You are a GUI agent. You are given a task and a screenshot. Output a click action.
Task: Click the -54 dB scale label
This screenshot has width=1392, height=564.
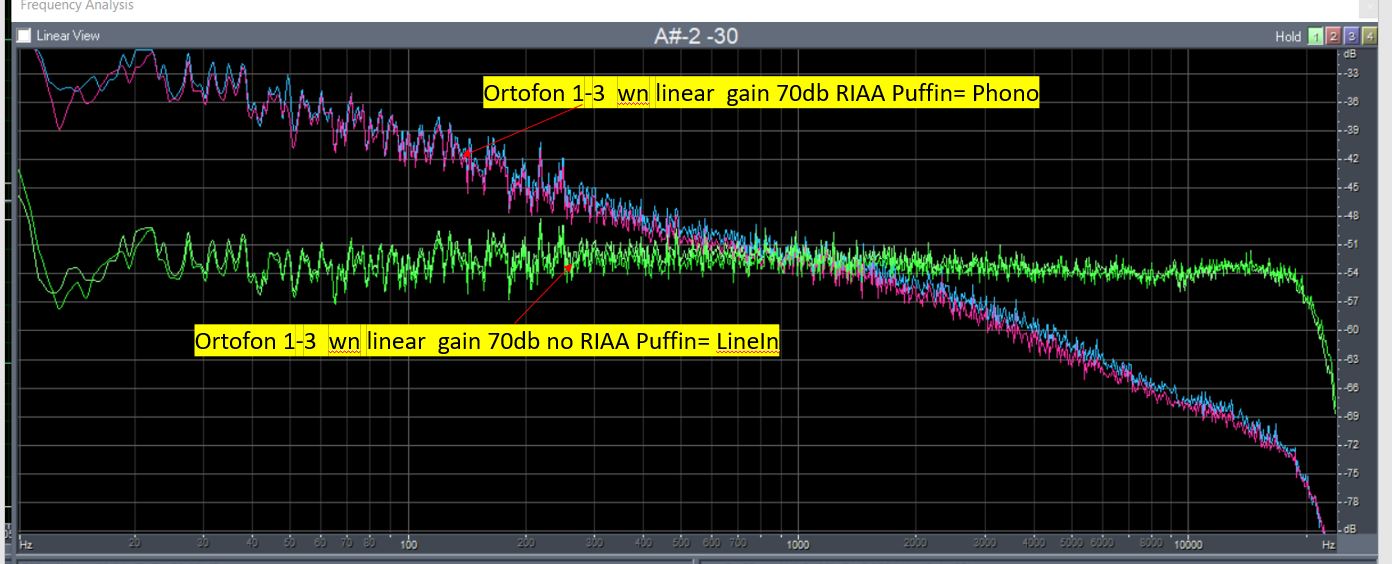(1351, 272)
